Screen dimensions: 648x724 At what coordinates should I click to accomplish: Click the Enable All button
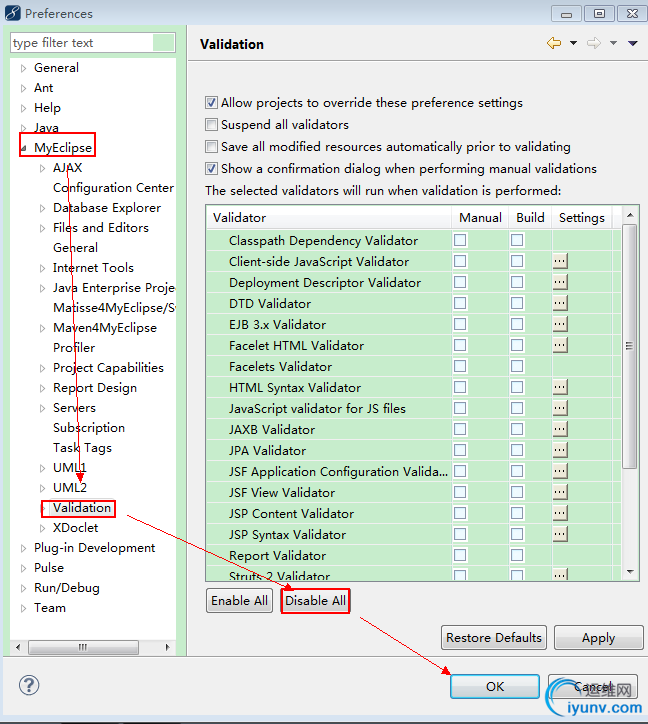coord(239,601)
